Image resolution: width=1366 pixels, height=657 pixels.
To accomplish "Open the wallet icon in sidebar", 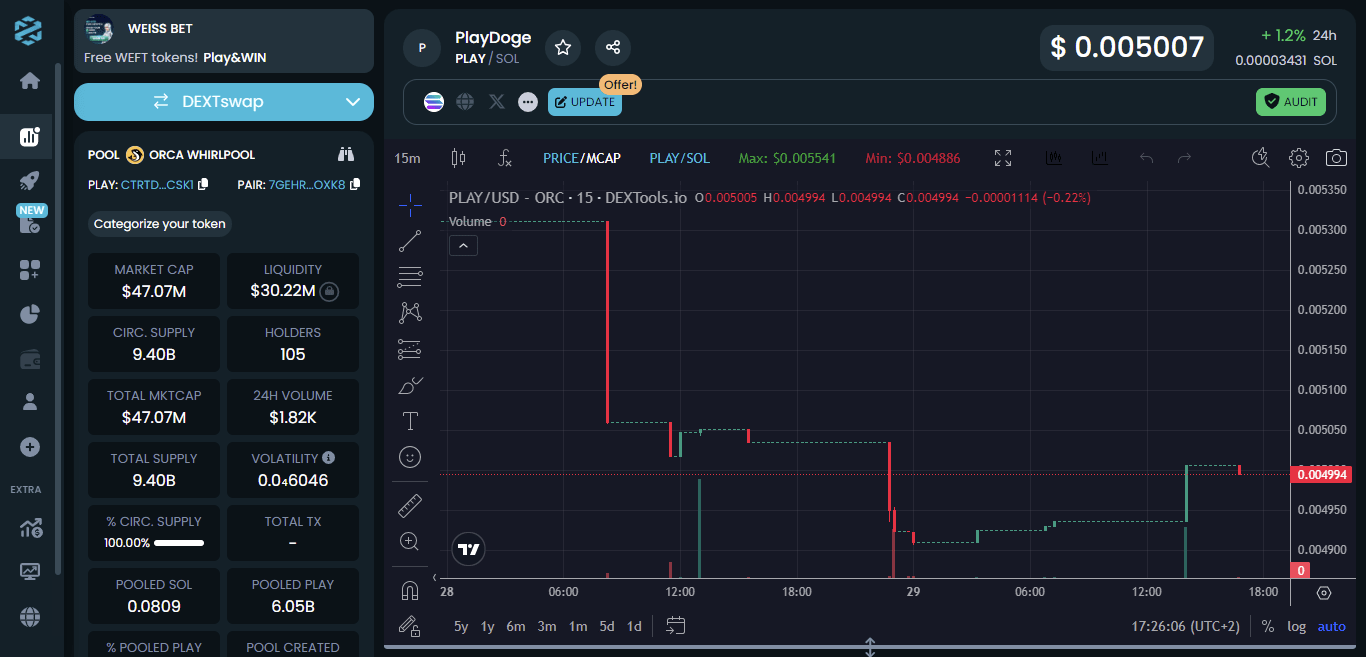I will 29,359.
